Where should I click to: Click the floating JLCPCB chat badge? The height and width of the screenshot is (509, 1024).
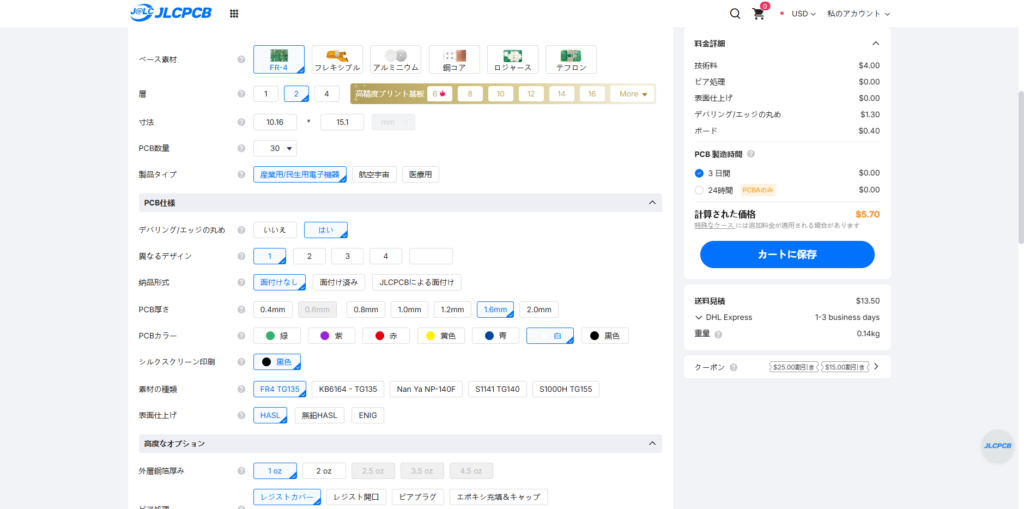tap(997, 446)
